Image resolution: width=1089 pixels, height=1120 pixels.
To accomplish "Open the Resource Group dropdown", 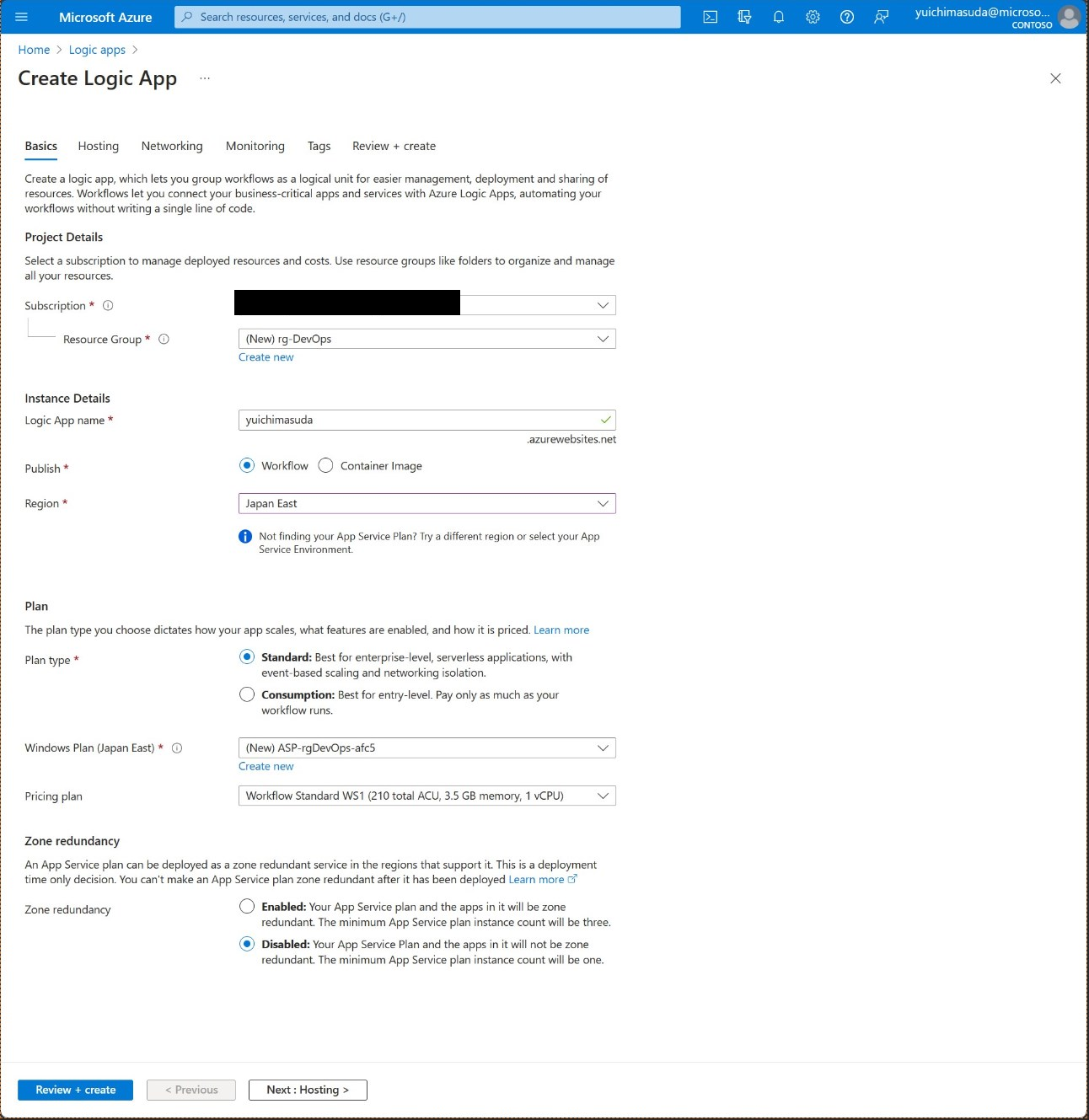I will click(427, 339).
